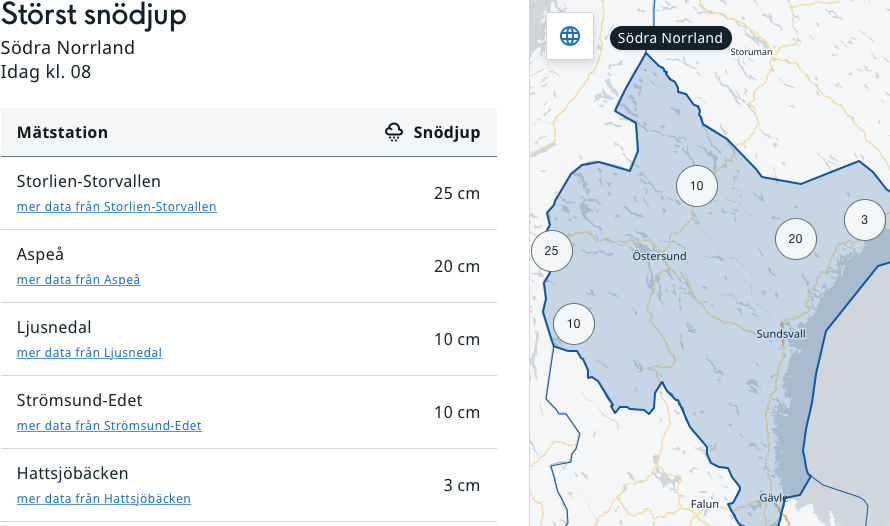The height and width of the screenshot is (526, 890).
Task: Select the 25 cm snow depth map marker
Action: point(551,251)
